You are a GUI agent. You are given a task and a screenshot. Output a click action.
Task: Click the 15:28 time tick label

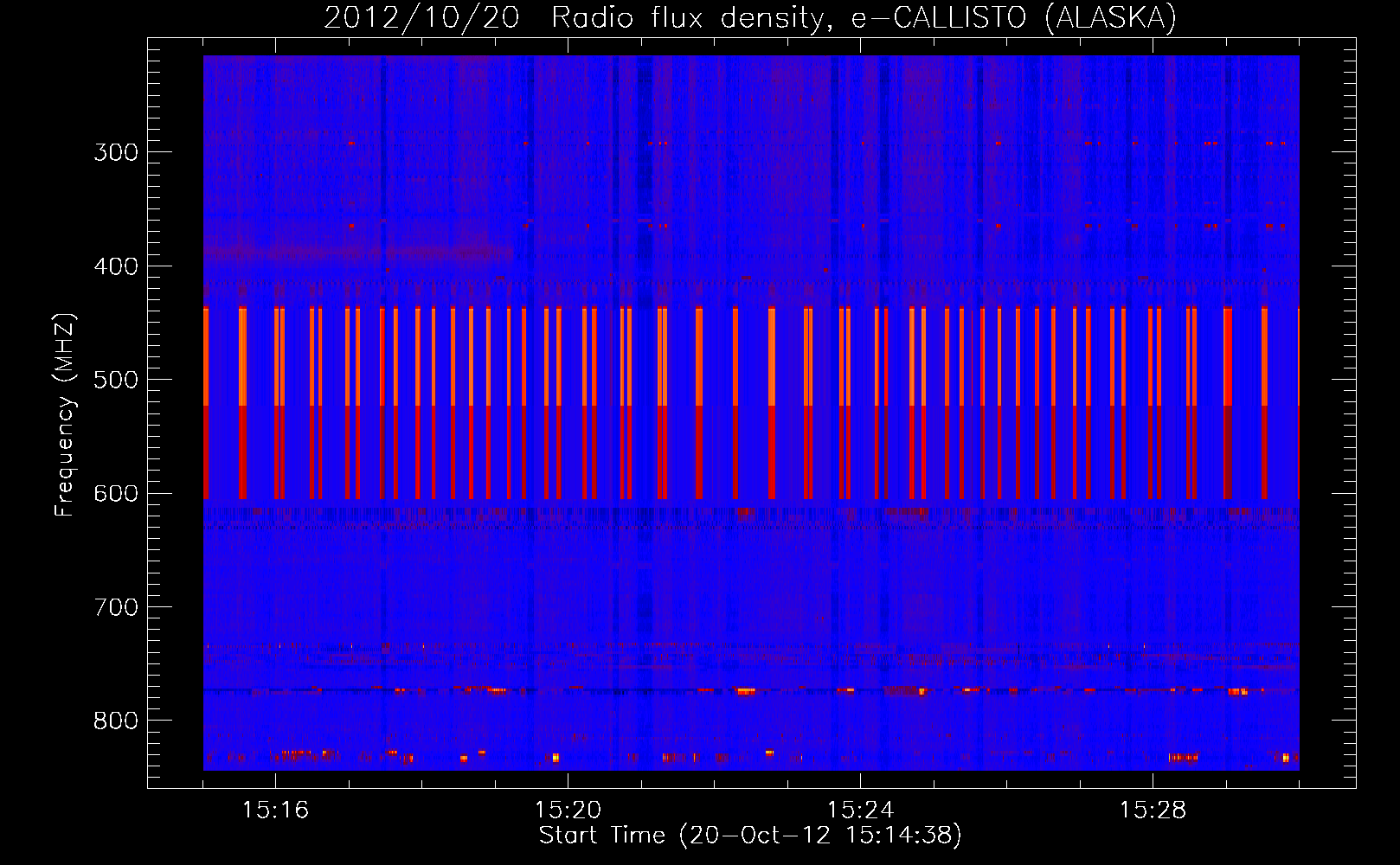coord(1153,810)
